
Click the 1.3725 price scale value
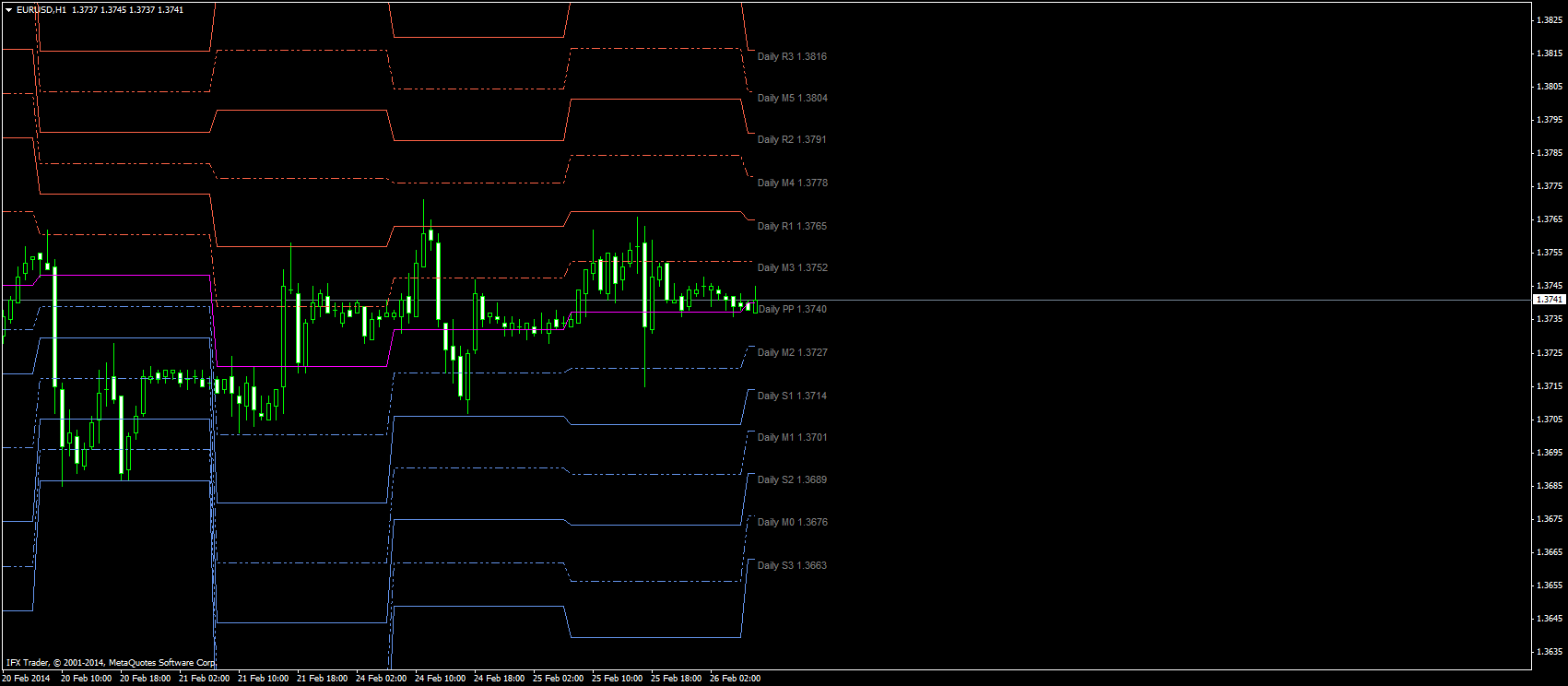[x=1549, y=353]
